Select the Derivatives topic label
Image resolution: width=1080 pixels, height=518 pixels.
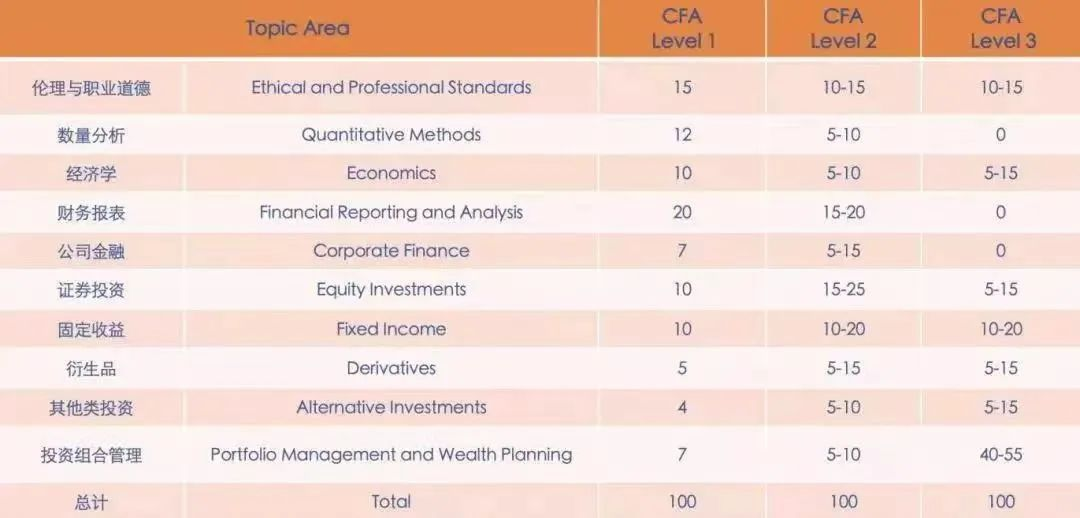pyautogui.click(x=391, y=368)
